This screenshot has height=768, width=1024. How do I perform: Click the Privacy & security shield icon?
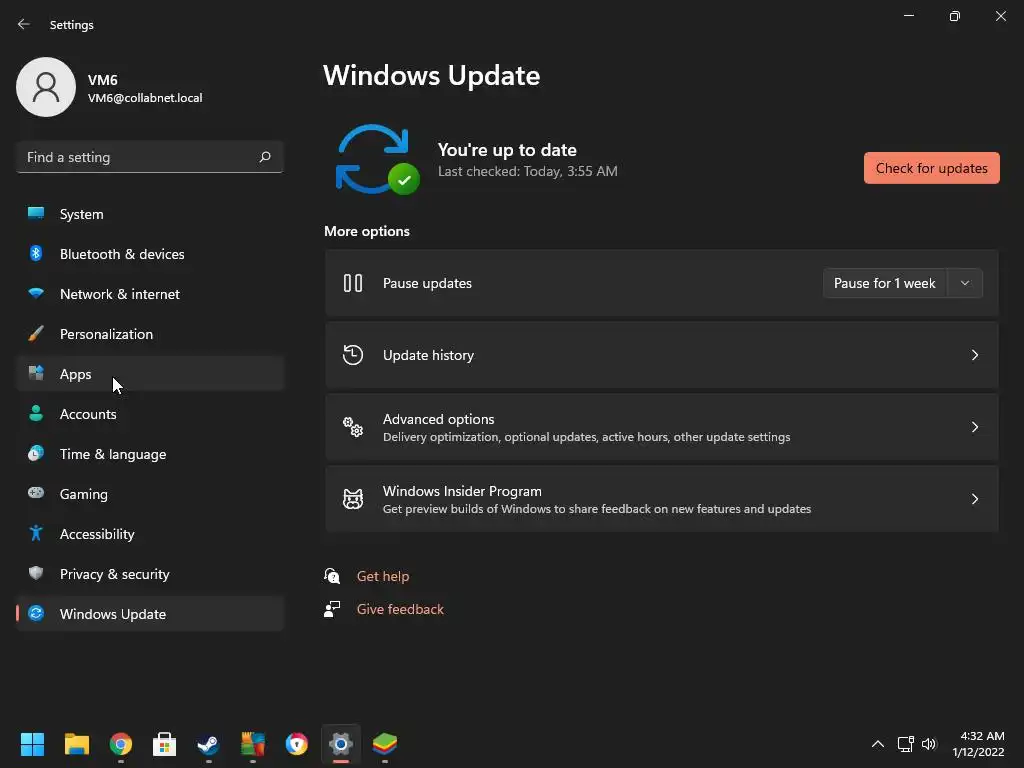click(x=36, y=573)
